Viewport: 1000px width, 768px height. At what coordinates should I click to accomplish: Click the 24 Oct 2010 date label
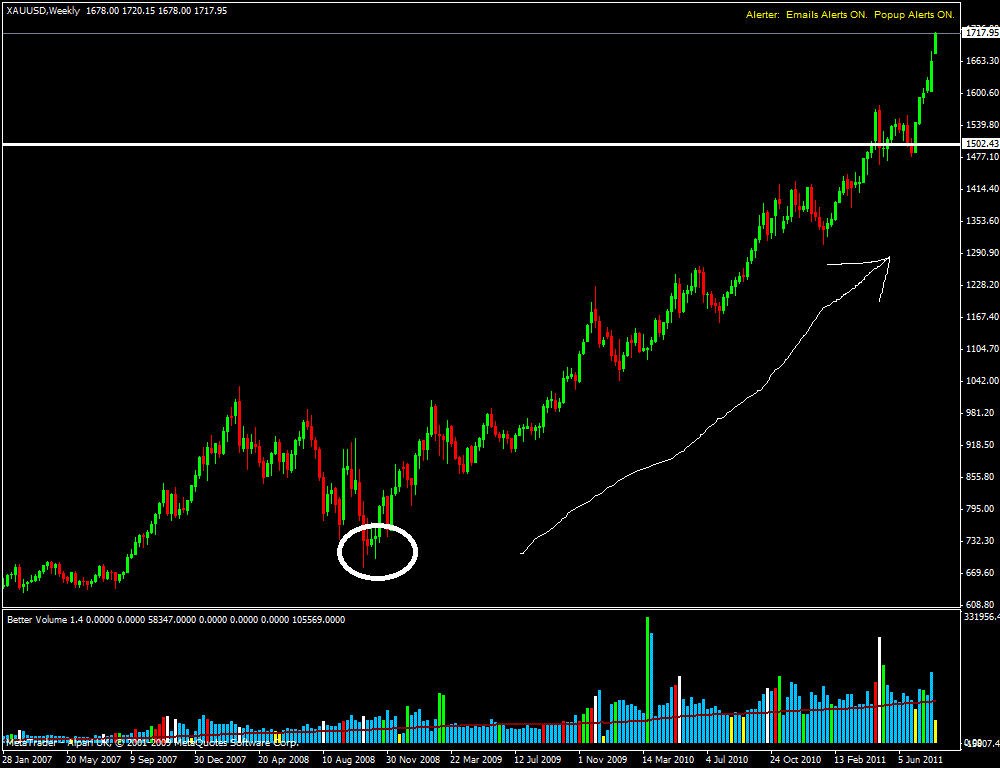[796, 760]
